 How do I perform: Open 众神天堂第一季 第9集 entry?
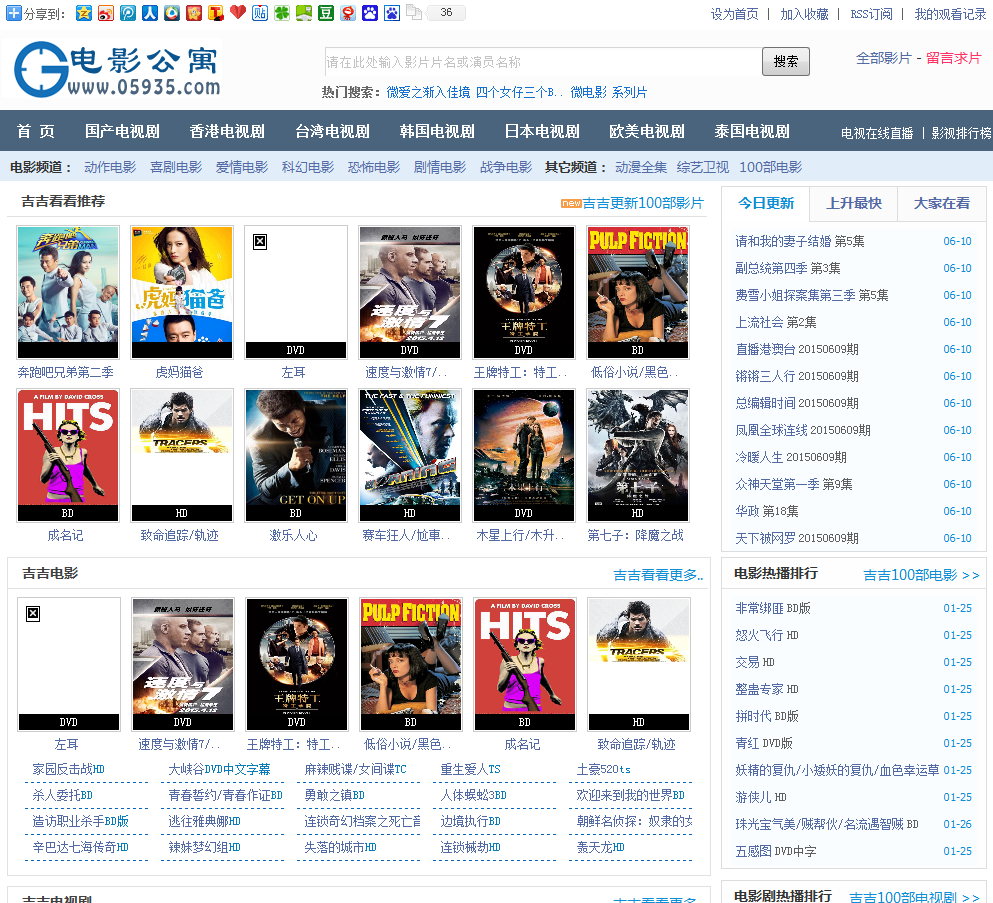794,484
